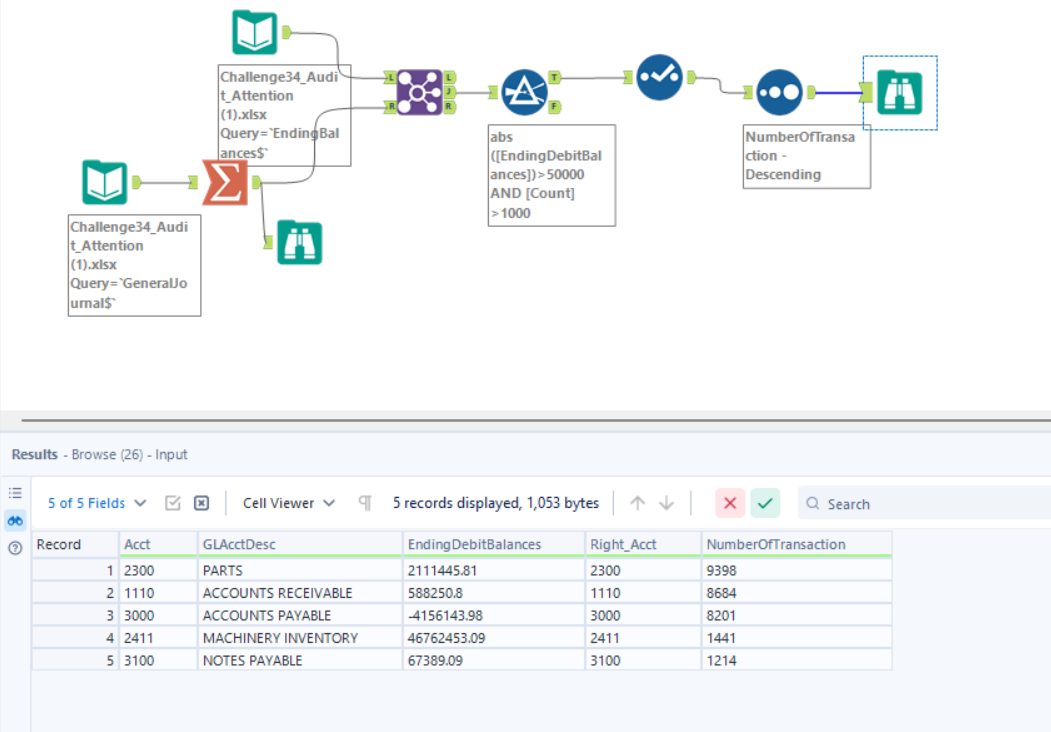Image resolution: width=1051 pixels, height=732 pixels.
Task: Toggle show whitespace paragraph symbol
Action: click(x=365, y=503)
